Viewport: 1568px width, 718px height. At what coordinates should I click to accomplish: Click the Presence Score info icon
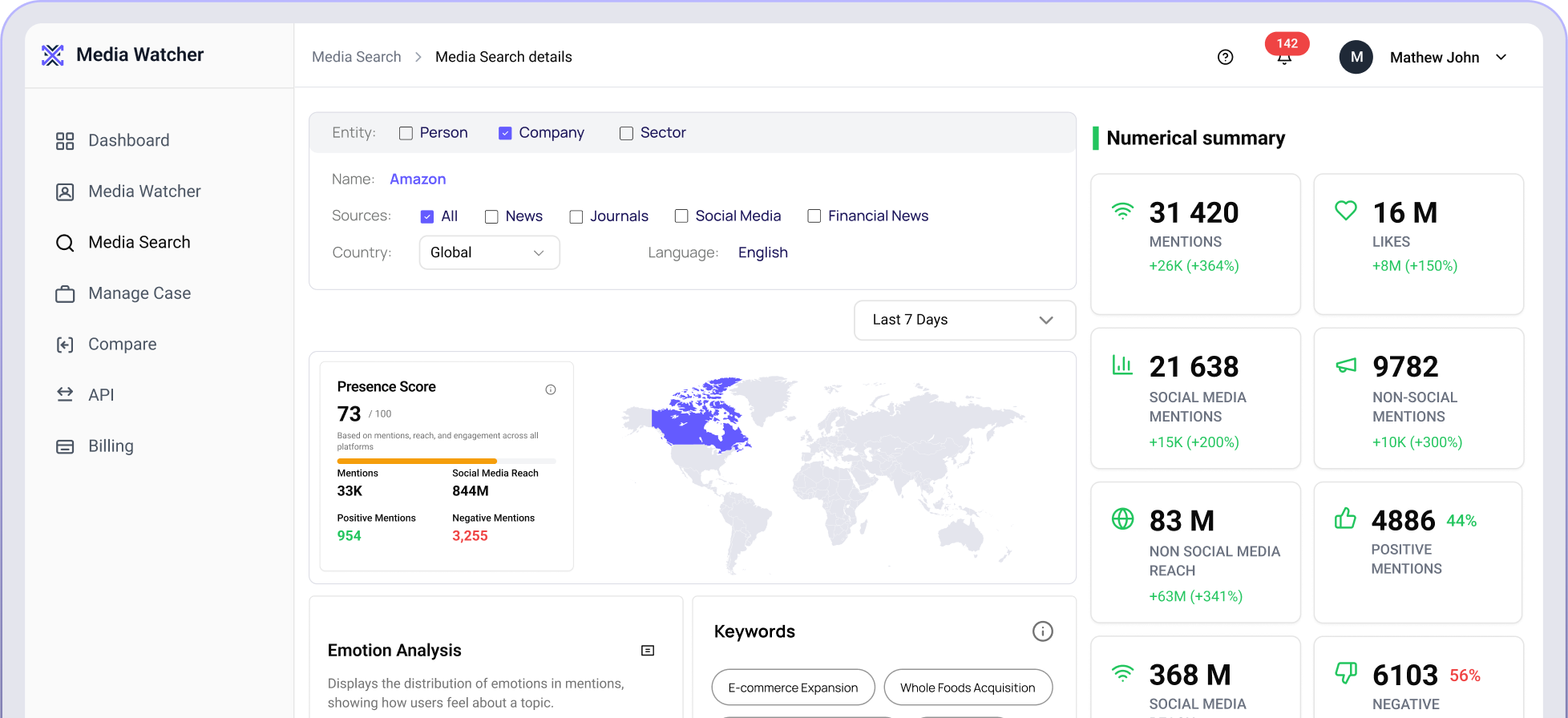(x=551, y=389)
